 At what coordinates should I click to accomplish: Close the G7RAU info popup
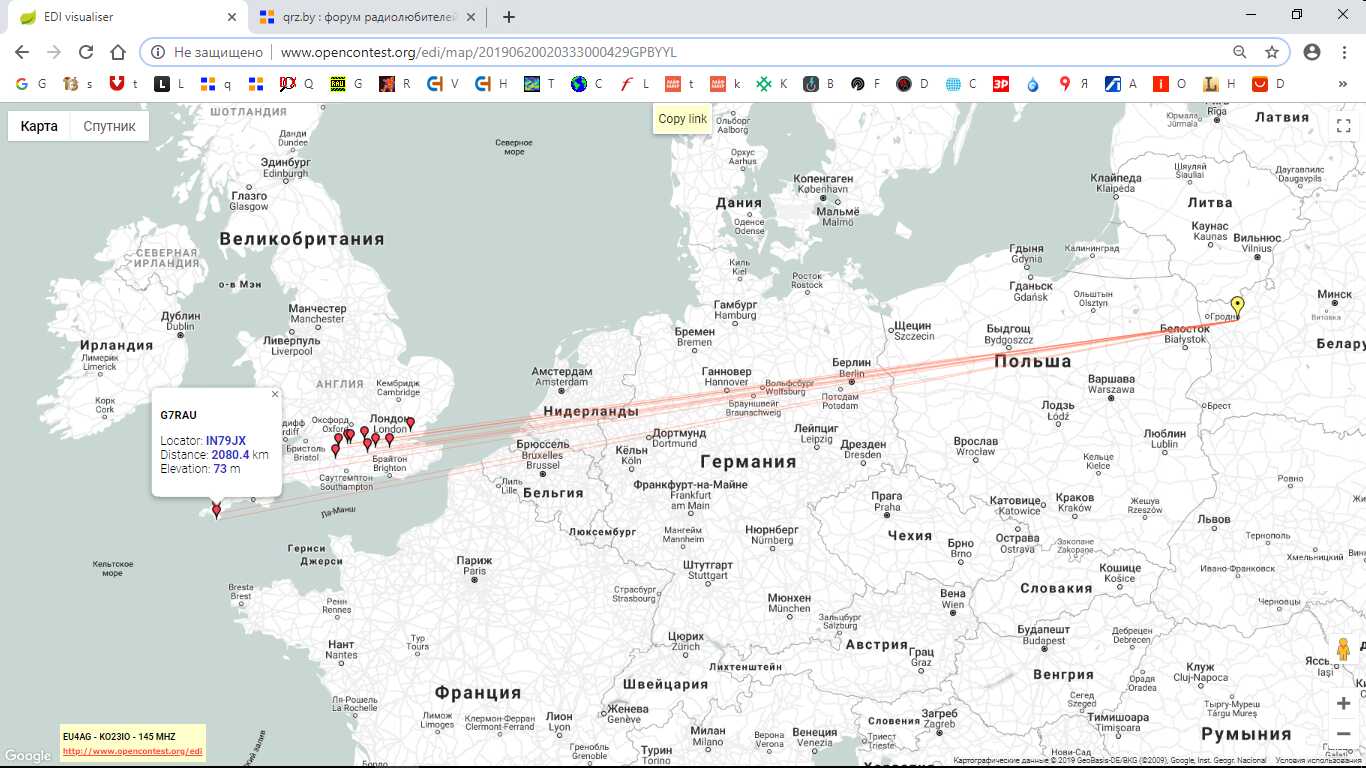click(275, 394)
